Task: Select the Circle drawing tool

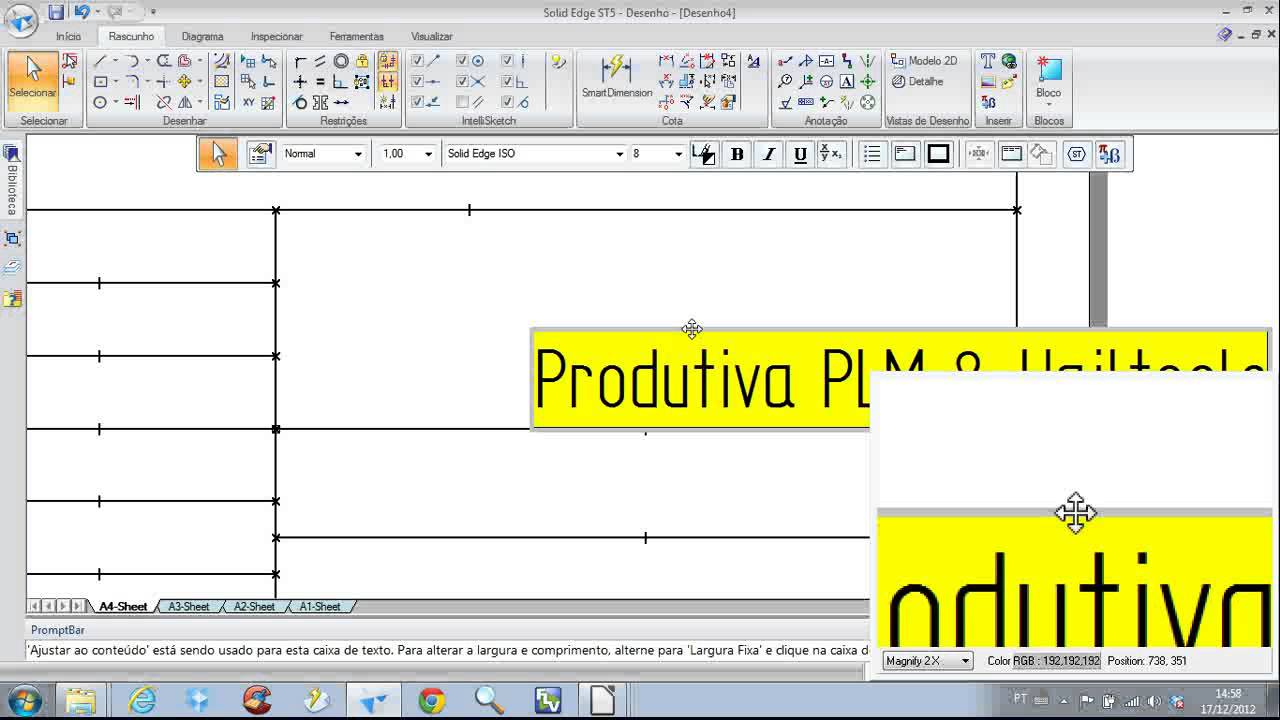Action: [100, 102]
